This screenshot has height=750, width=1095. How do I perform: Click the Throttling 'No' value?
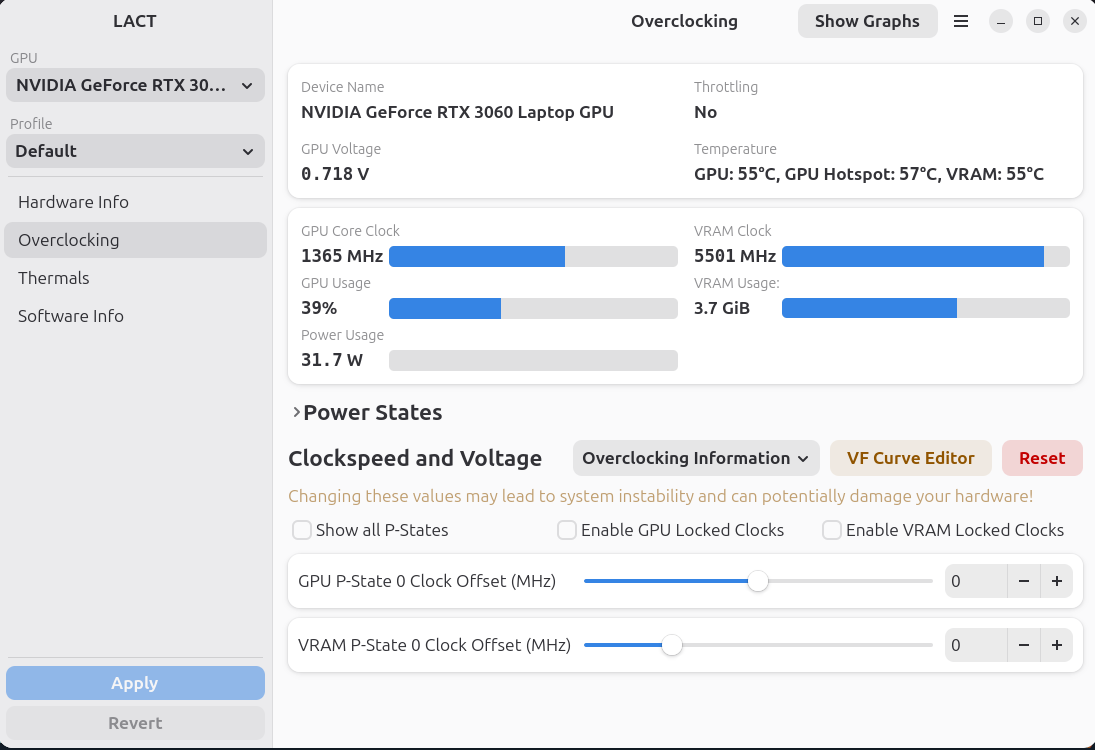pyautogui.click(x=705, y=112)
